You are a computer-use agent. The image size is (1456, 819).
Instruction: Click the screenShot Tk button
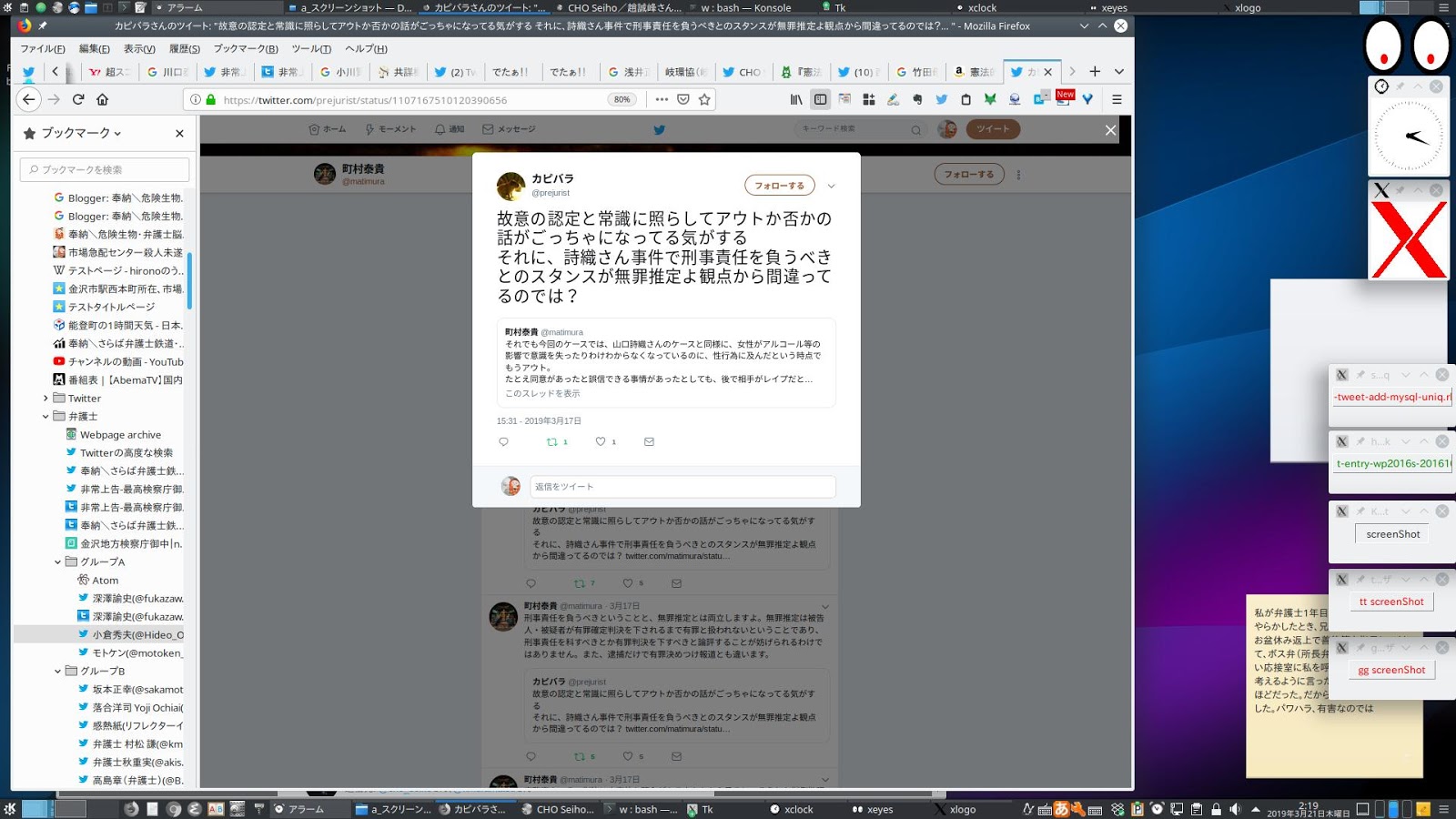[1392, 534]
